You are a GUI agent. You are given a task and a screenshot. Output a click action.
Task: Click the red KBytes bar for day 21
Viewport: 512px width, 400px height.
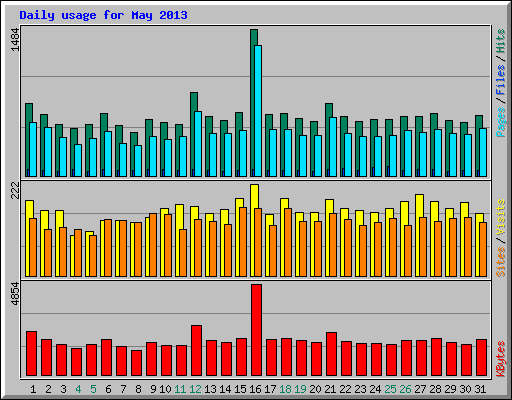click(331, 354)
